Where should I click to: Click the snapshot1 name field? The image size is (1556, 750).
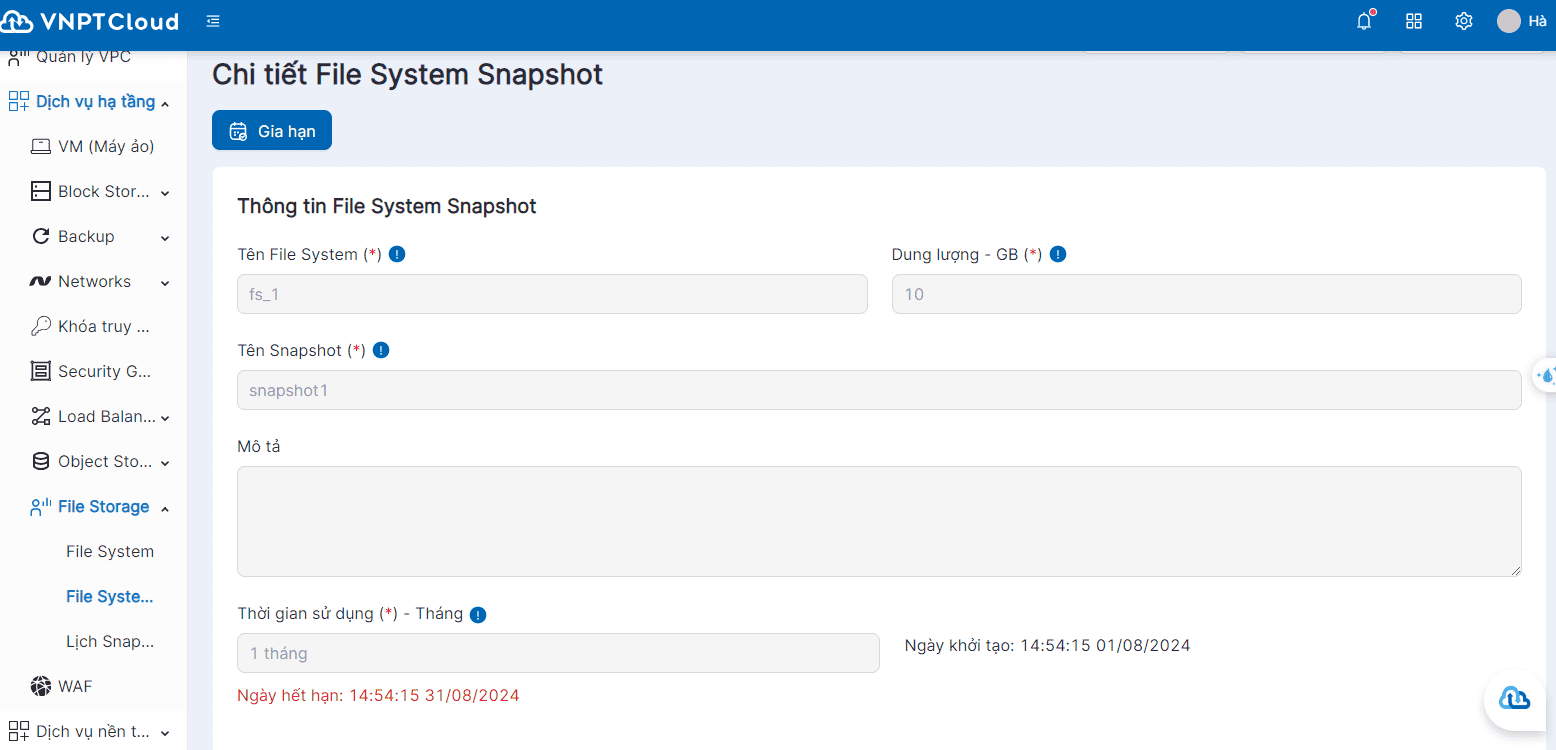point(879,390)
